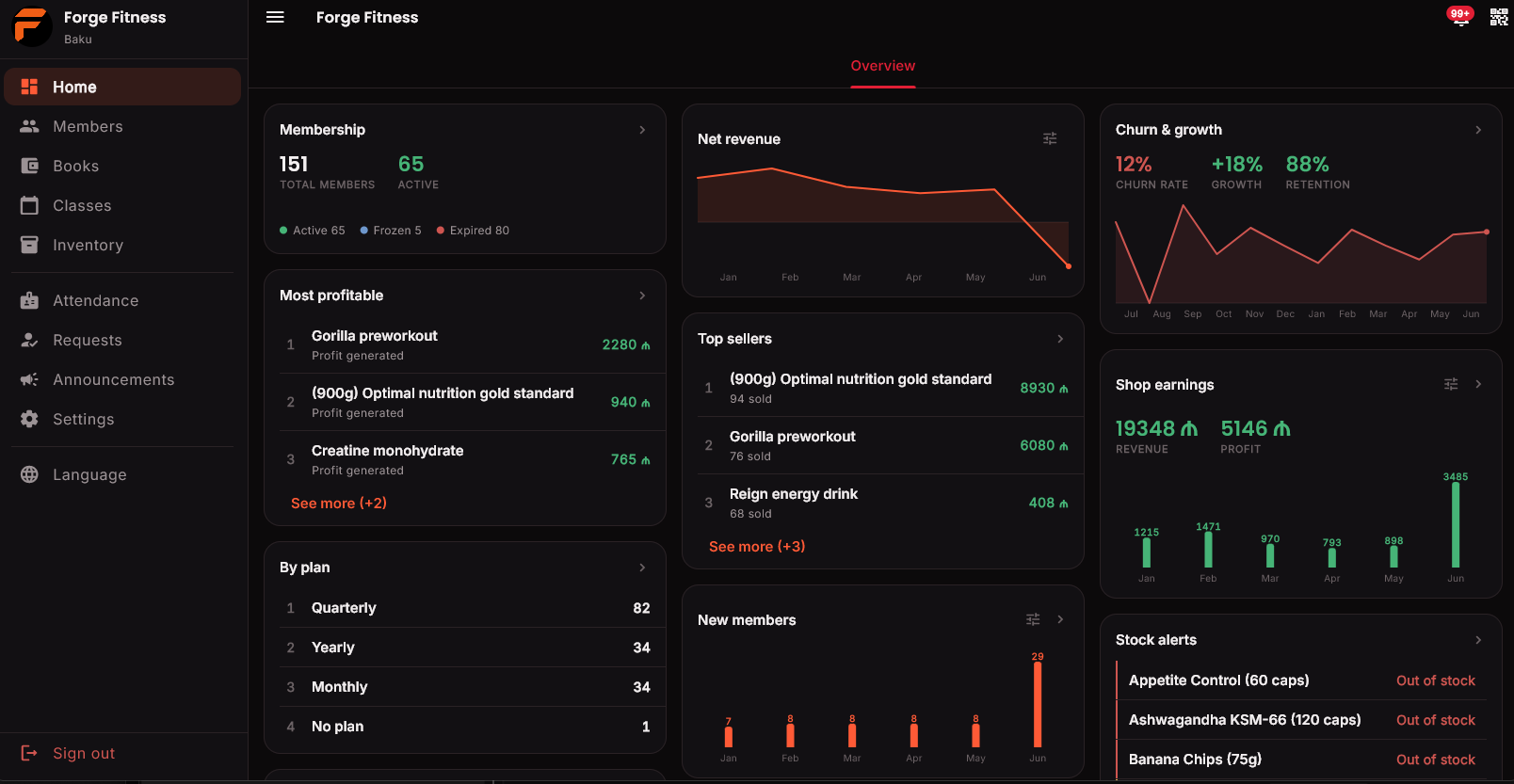
Task: Open the QR code scanner icon
Action: (x=1499, y=17)
